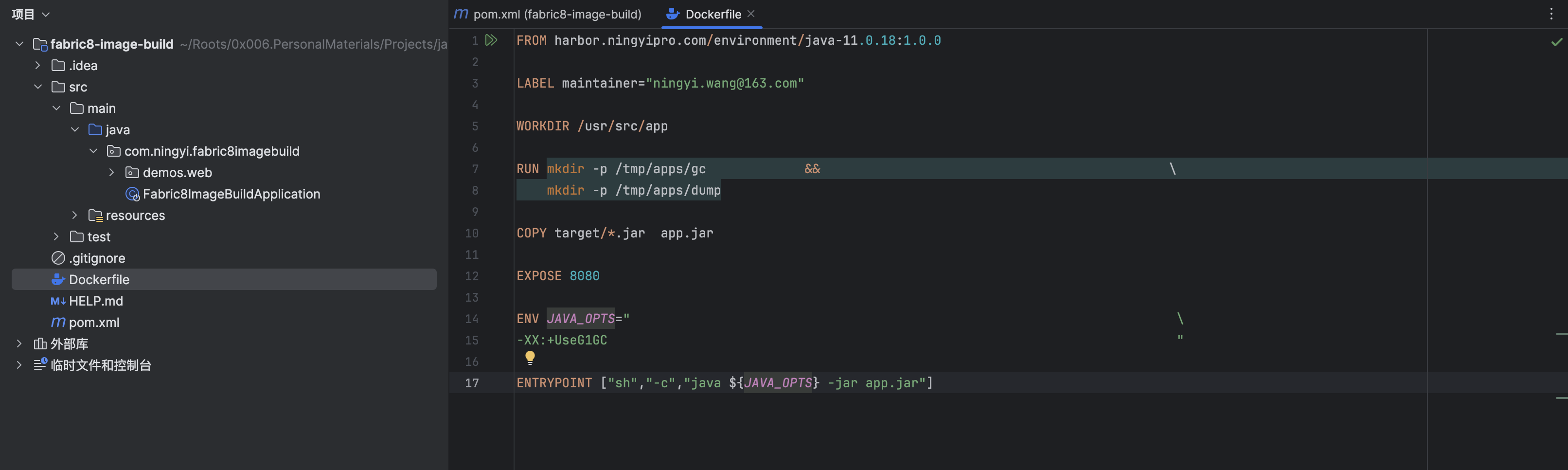Click /tmp/apps/gc on the RUN line
The image size is (1568, 470).
click(660, 169)
